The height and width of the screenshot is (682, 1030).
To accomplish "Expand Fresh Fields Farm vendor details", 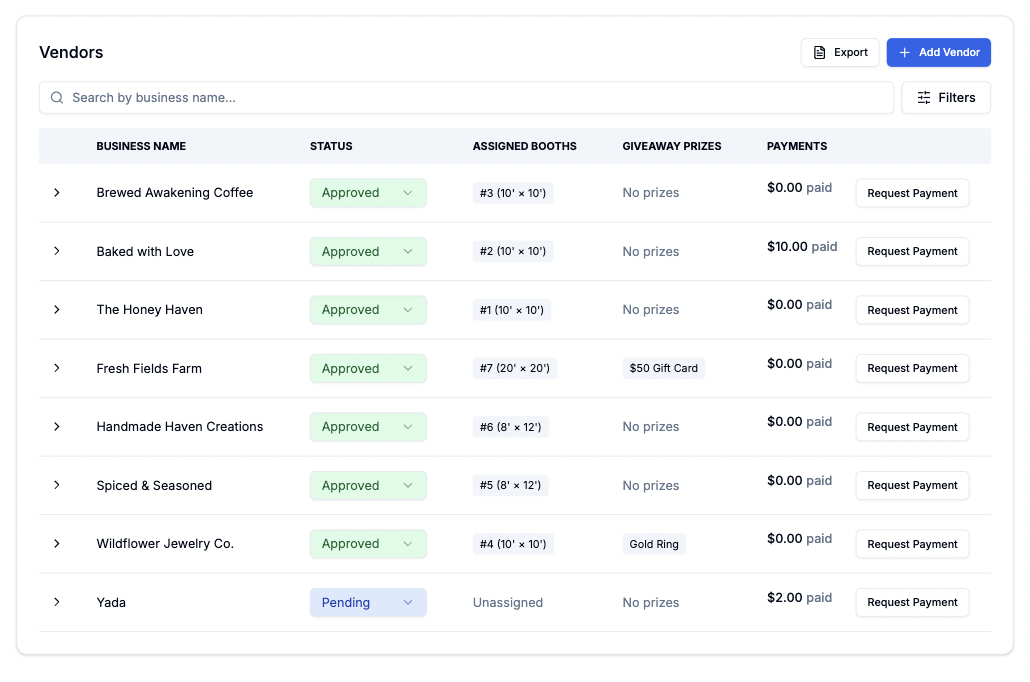I will [x=57, y=368].
